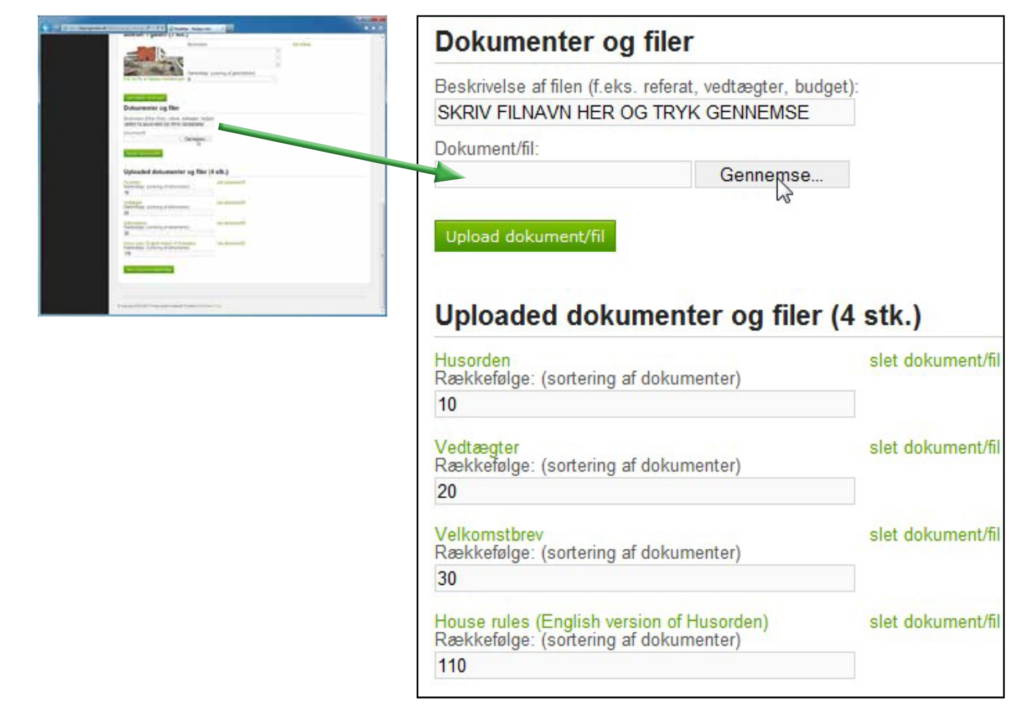The width and height of the screenshot is (1024, 718).
Task: Open the Husorden document link in enlarged view
Action: click(472, 360)
